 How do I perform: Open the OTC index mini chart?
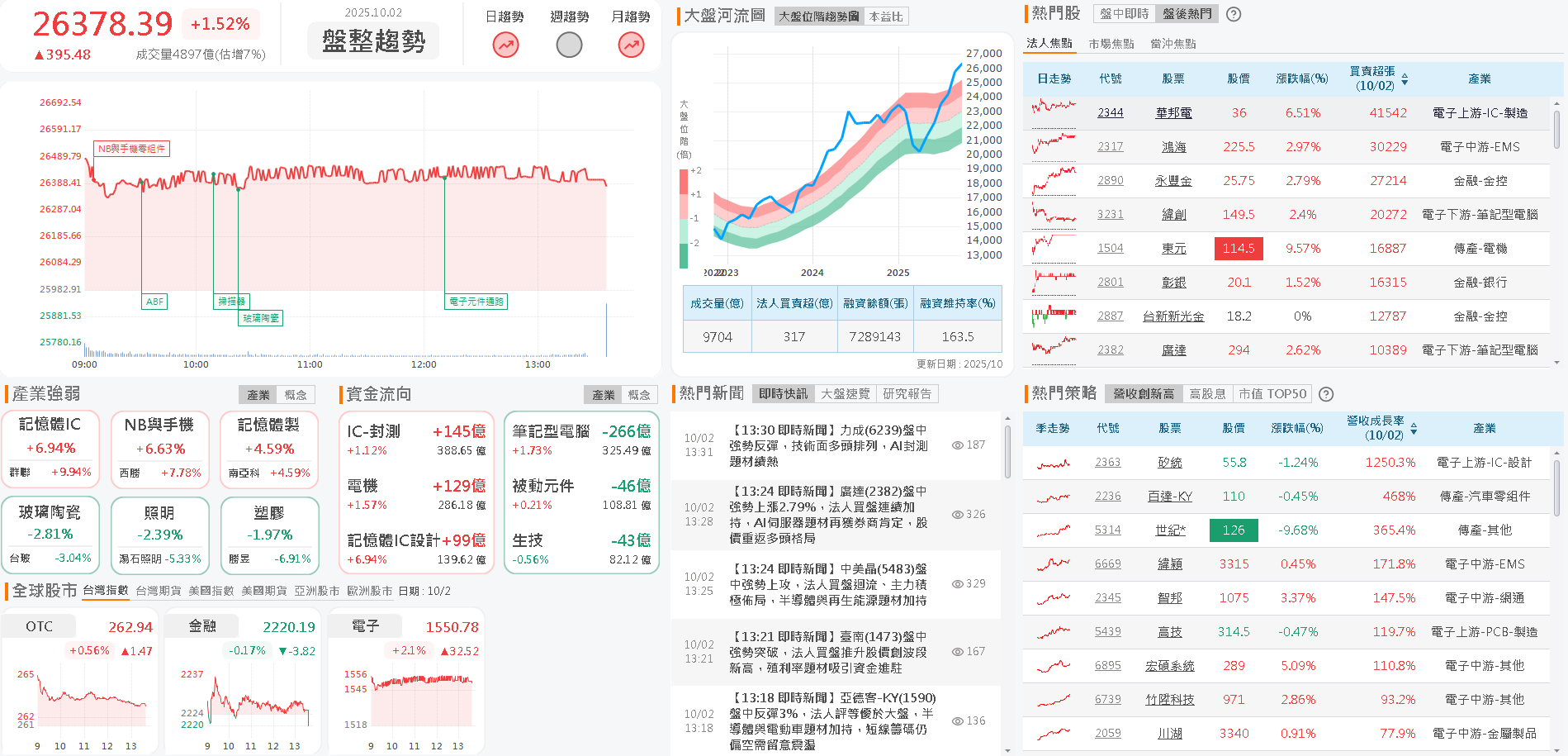point(79,682)
